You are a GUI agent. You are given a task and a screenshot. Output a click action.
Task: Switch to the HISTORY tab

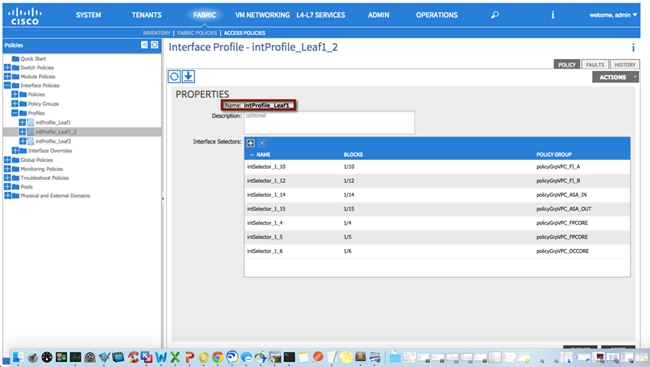point(625,65)
